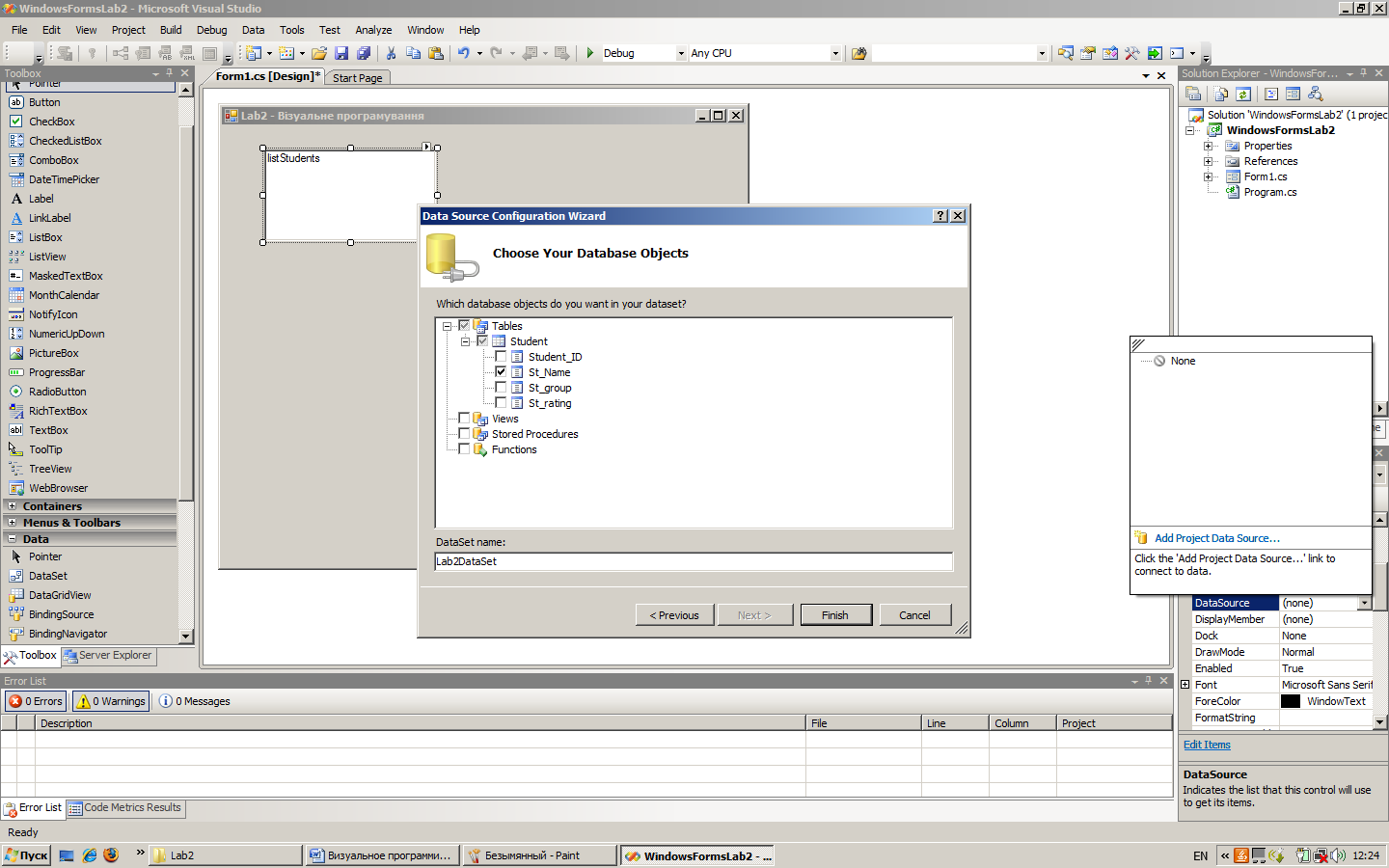Expand the Font property node

1185,685
